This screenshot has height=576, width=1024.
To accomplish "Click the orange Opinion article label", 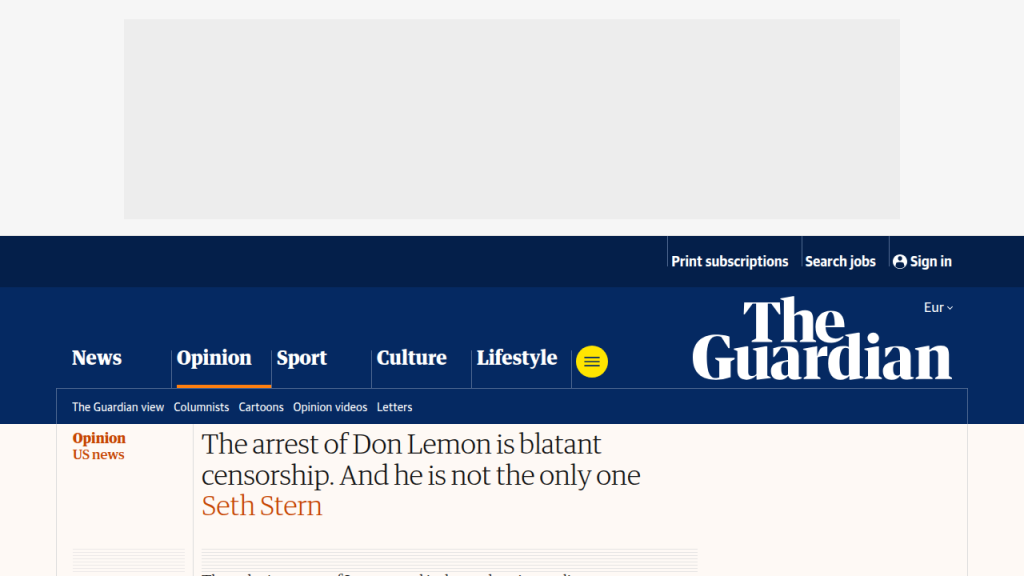I will coord(99,438).
